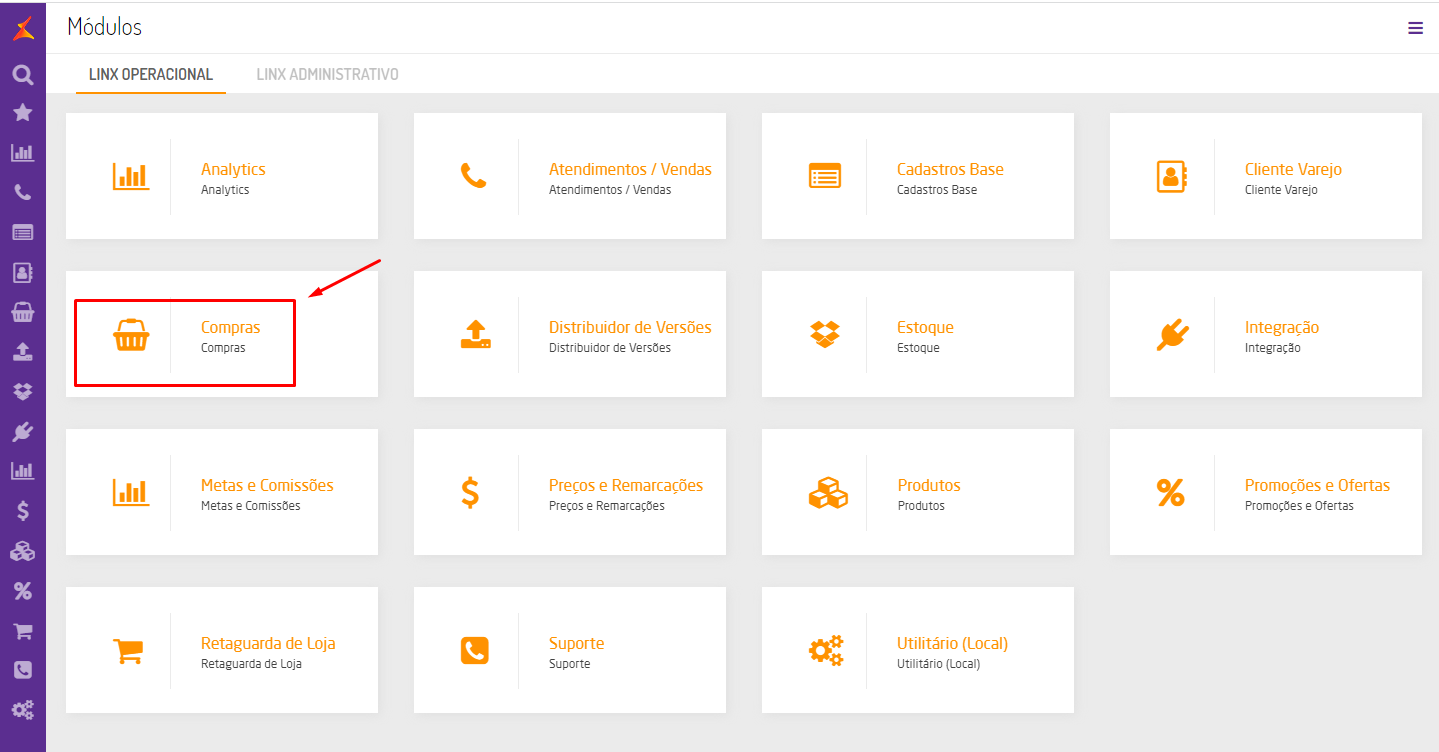Click the list icon on the Cadastros Base card
Viewport: 1439px width, 752px height.
pyautogui.click(x=825, y=176)
